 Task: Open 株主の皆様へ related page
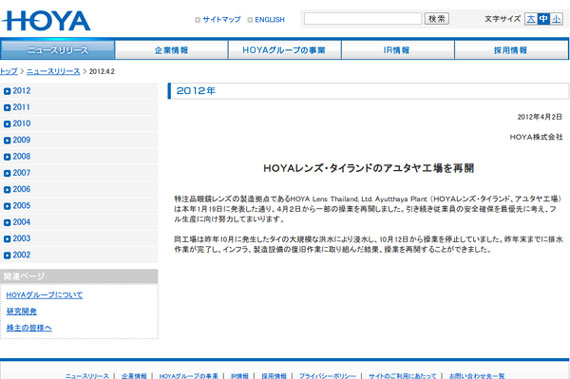[x=29, y=328]
